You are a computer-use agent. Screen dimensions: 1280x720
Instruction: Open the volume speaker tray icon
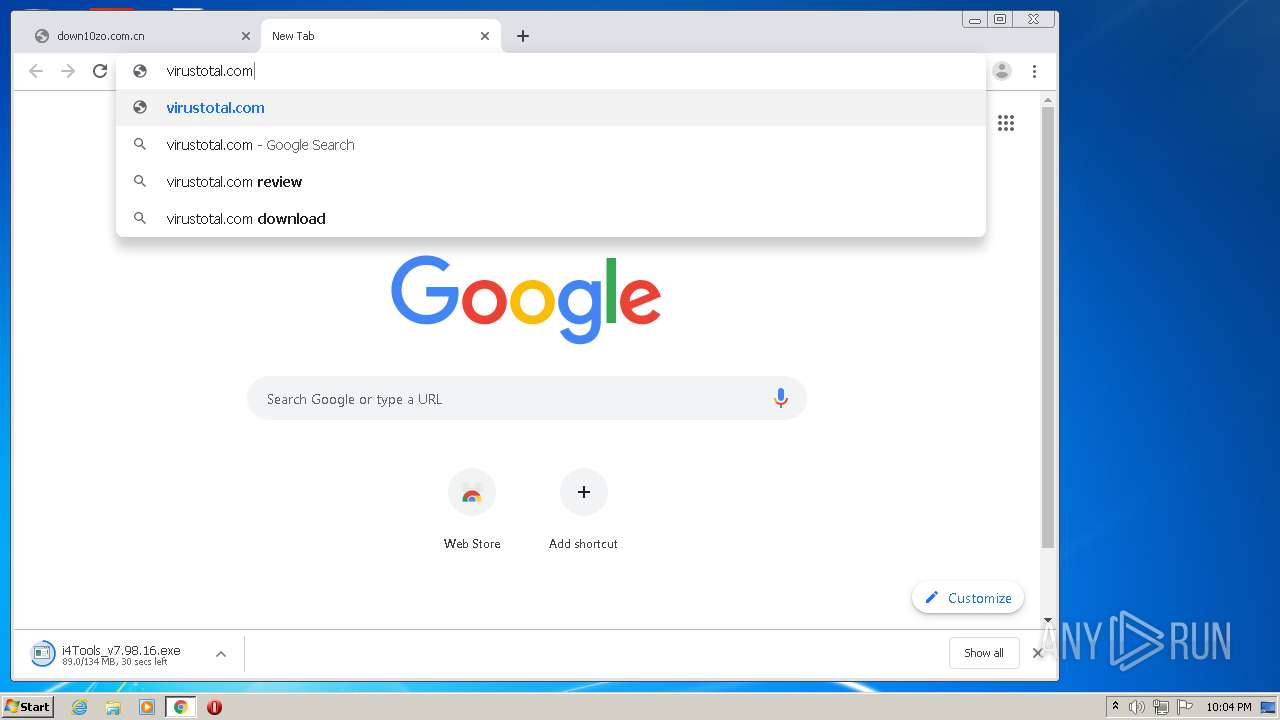pos(1137,707)
